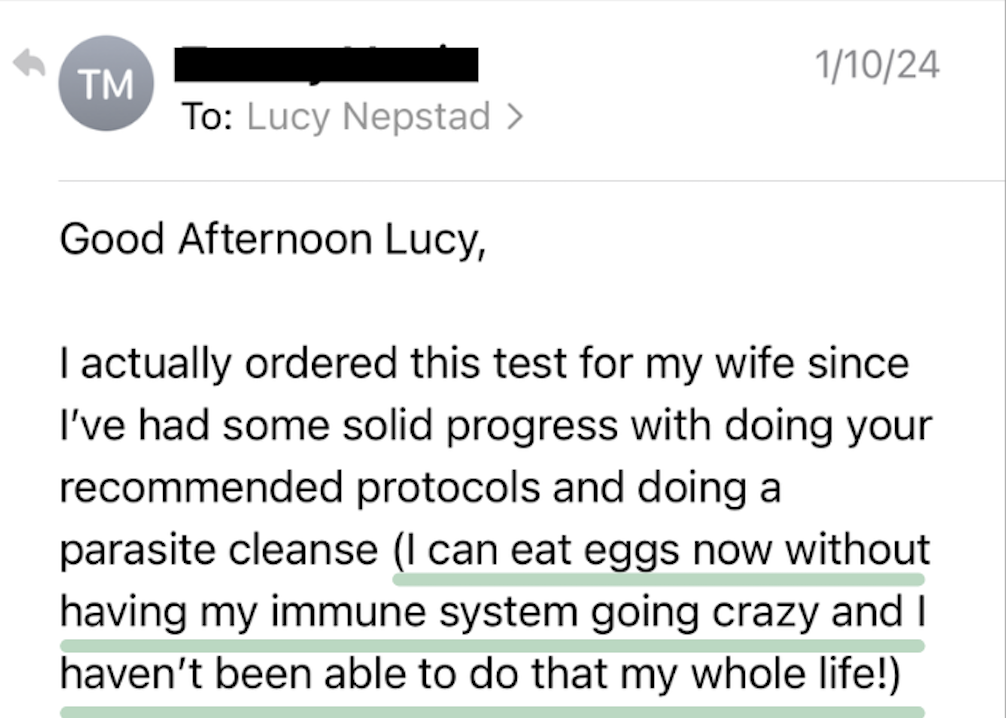
Task: Select recipient name Lucy Nepstad
Action: point(368,118)
